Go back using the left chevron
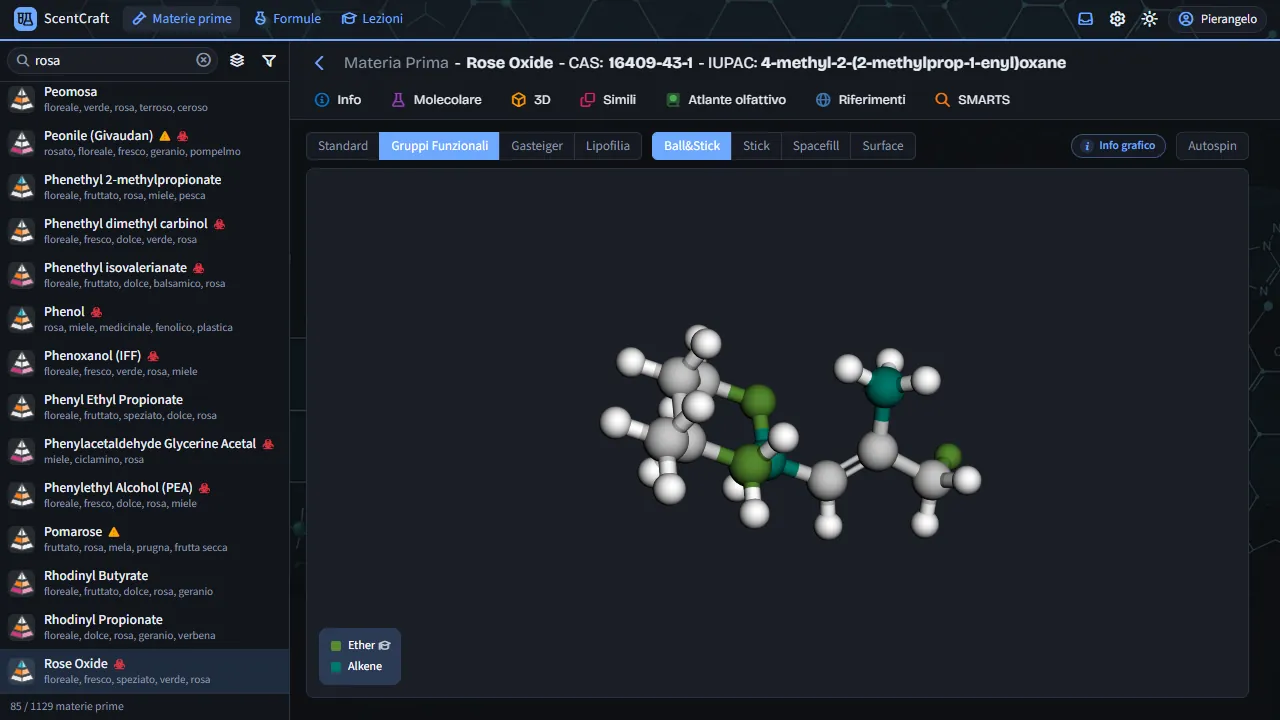1280x720 pixels. tap(320, 63)
